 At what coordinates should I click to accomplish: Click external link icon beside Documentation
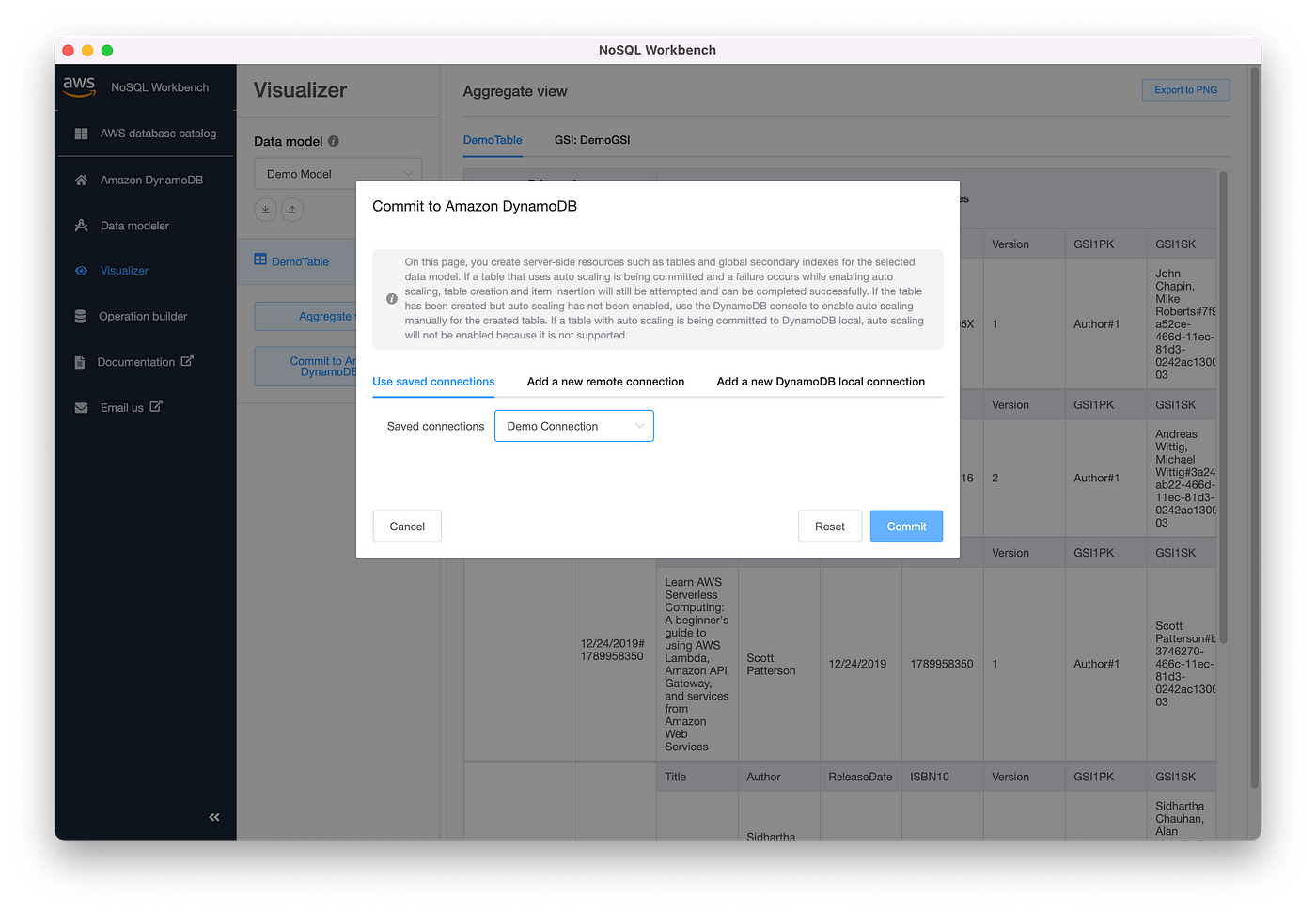pyautogui.click(x=187, y=361)
